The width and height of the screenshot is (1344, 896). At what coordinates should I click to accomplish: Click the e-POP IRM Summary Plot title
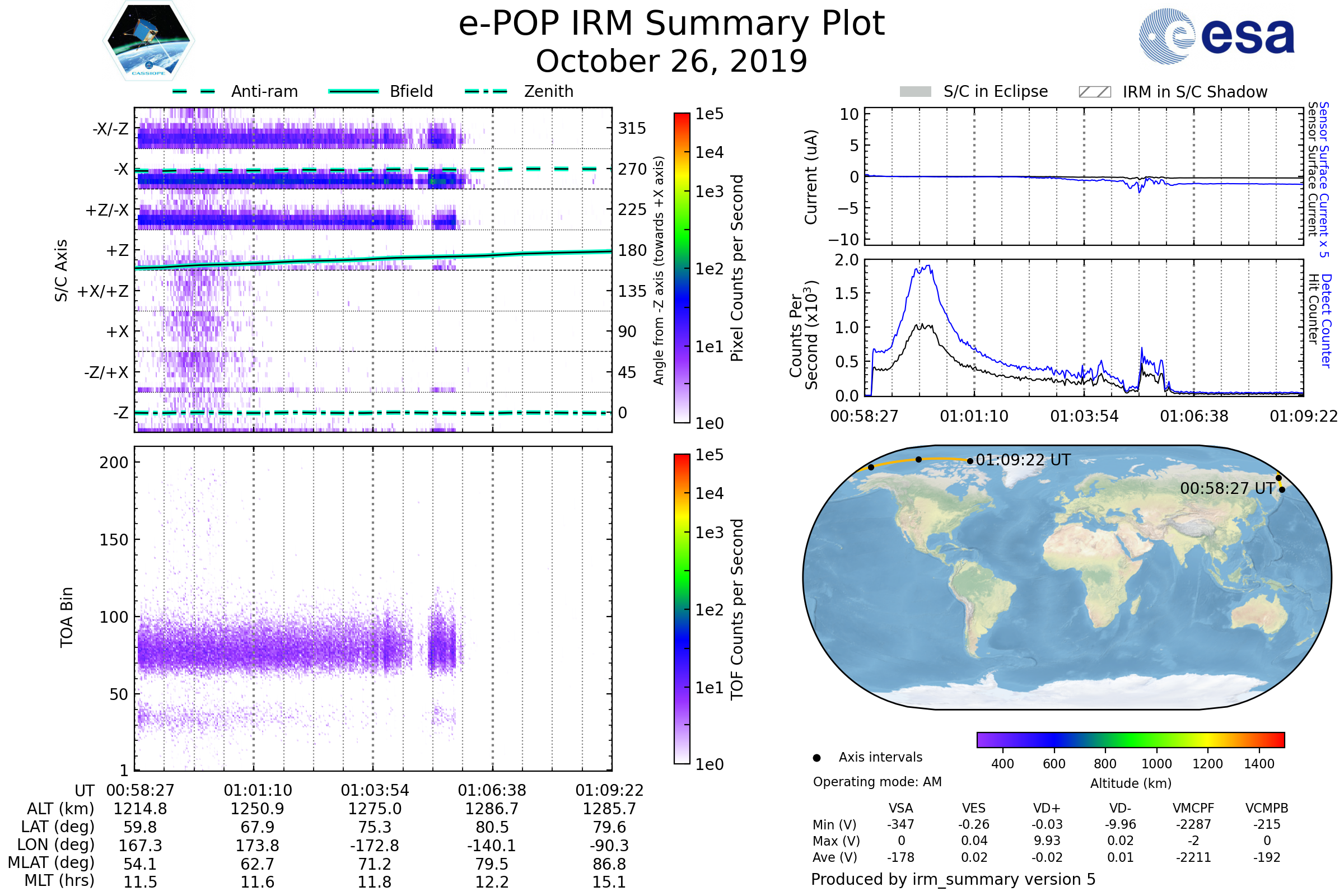(x=671, y=24)
